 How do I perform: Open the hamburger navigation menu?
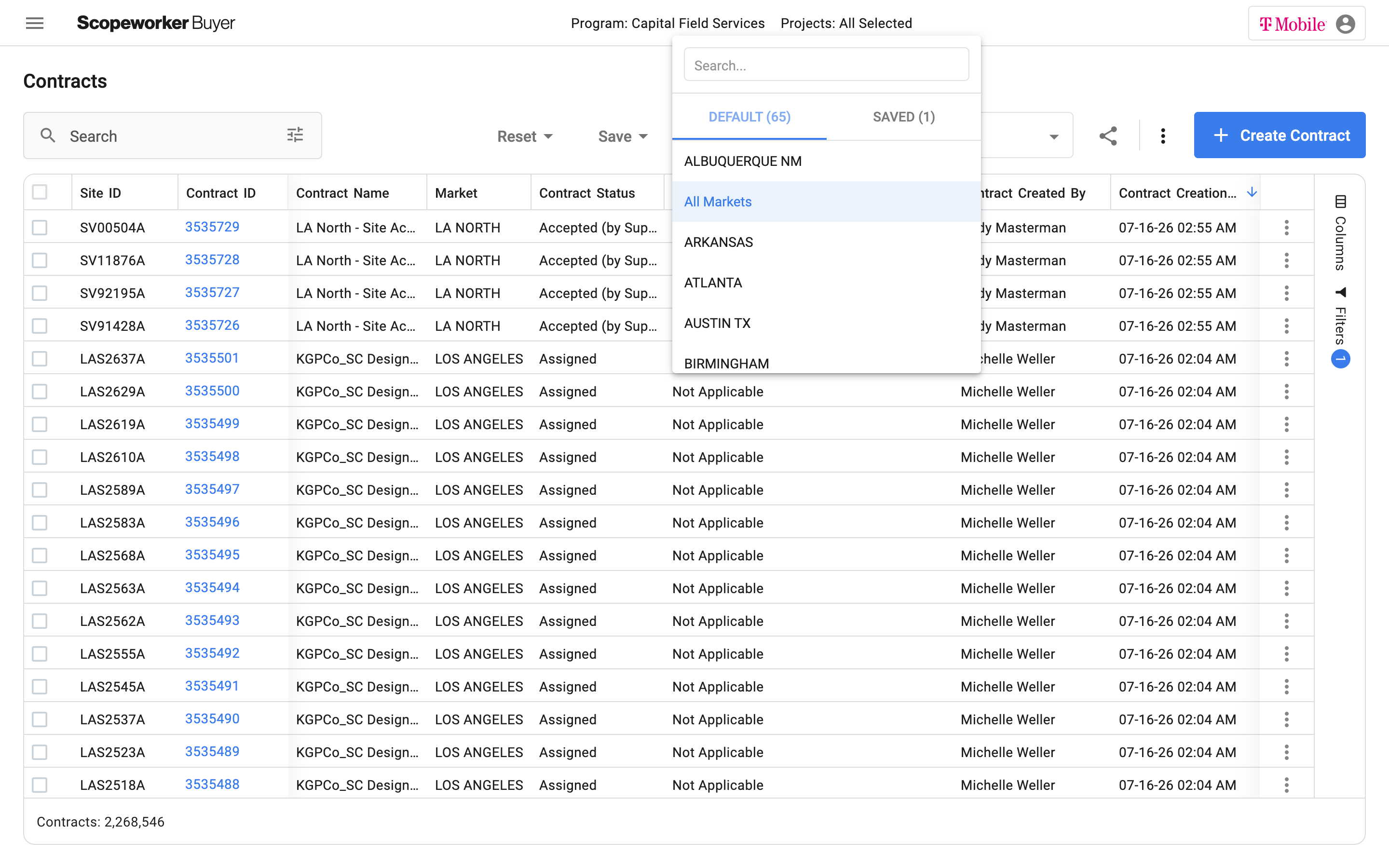(x=34, y=23)
